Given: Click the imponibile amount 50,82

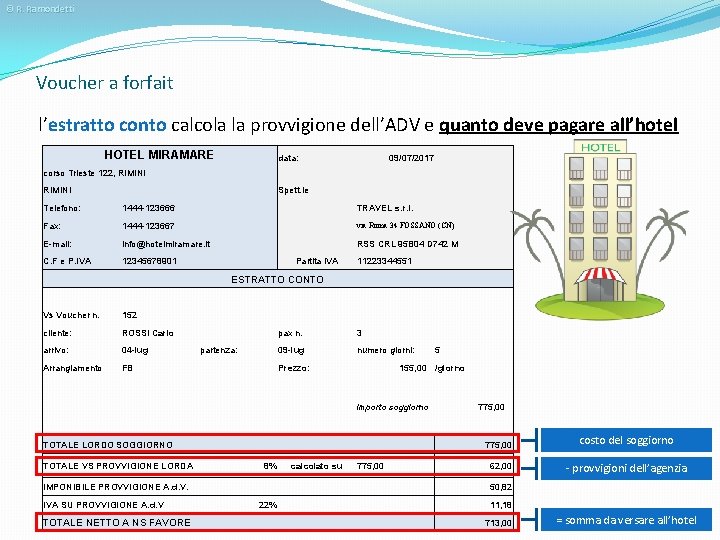Looking at the screenshot, I should [500, 487].
